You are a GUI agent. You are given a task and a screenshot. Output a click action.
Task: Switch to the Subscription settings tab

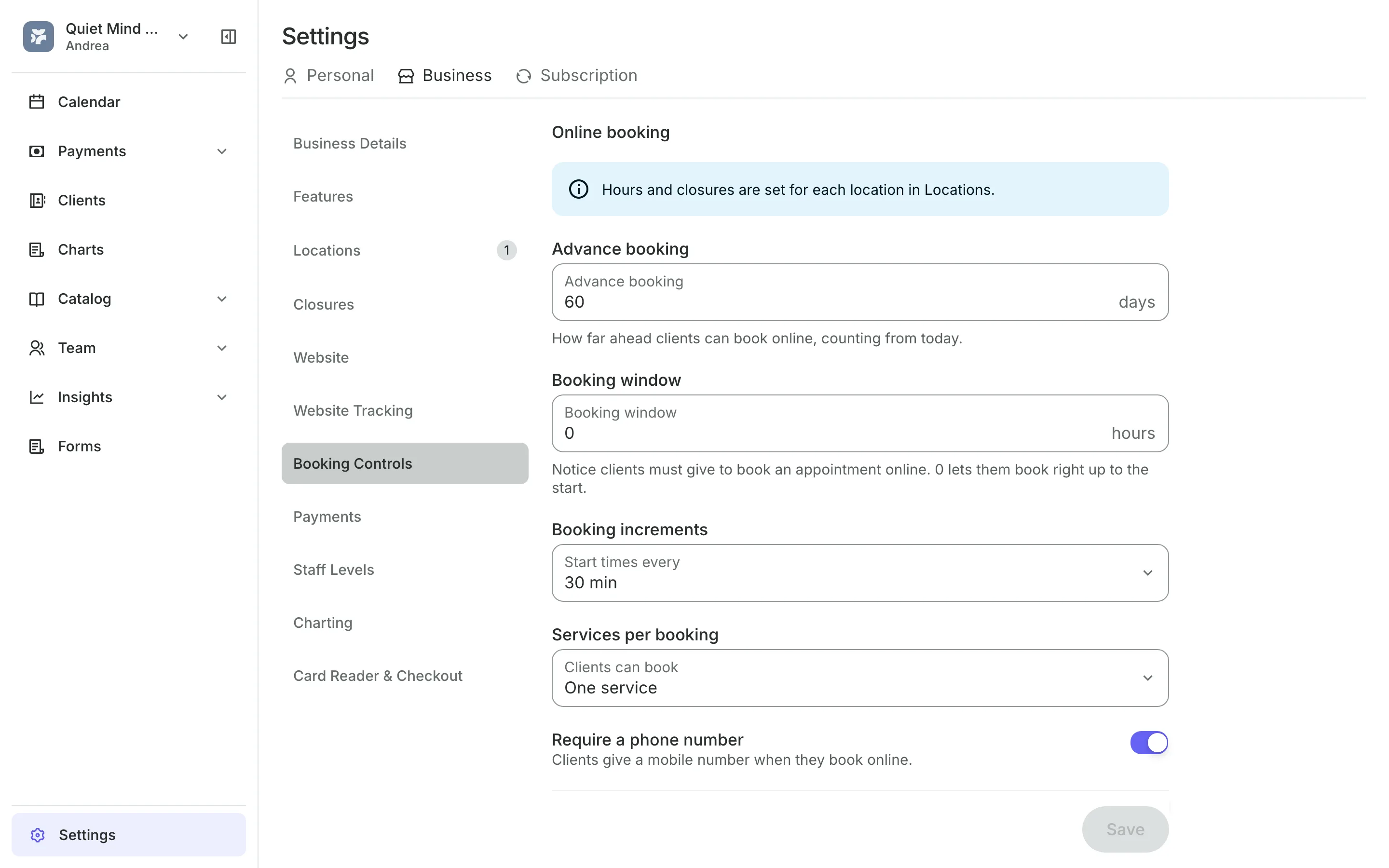tap(577, 76)
